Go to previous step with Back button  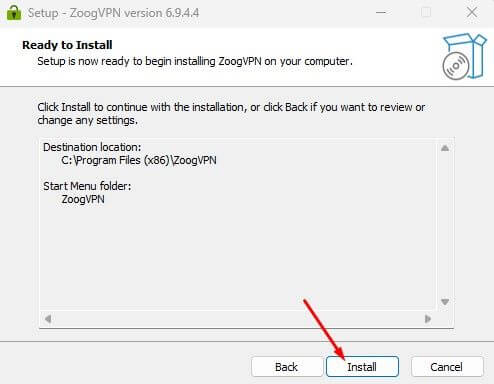point(287,367)
